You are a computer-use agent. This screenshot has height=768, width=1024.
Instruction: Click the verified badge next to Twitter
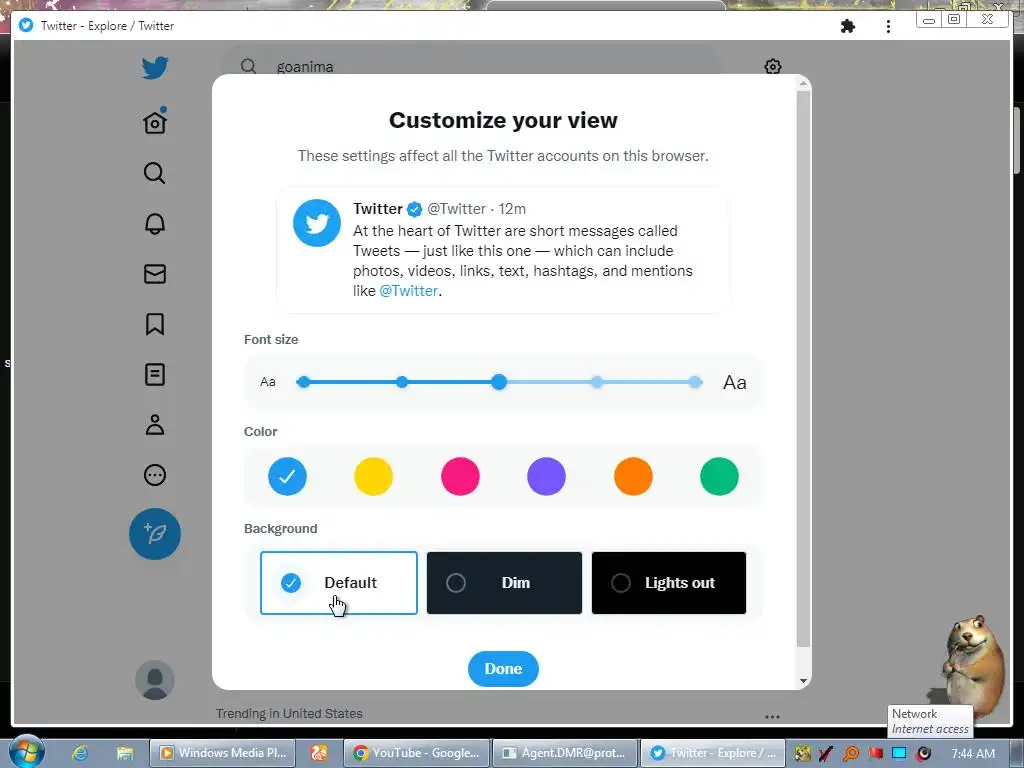tap(414, 209)
